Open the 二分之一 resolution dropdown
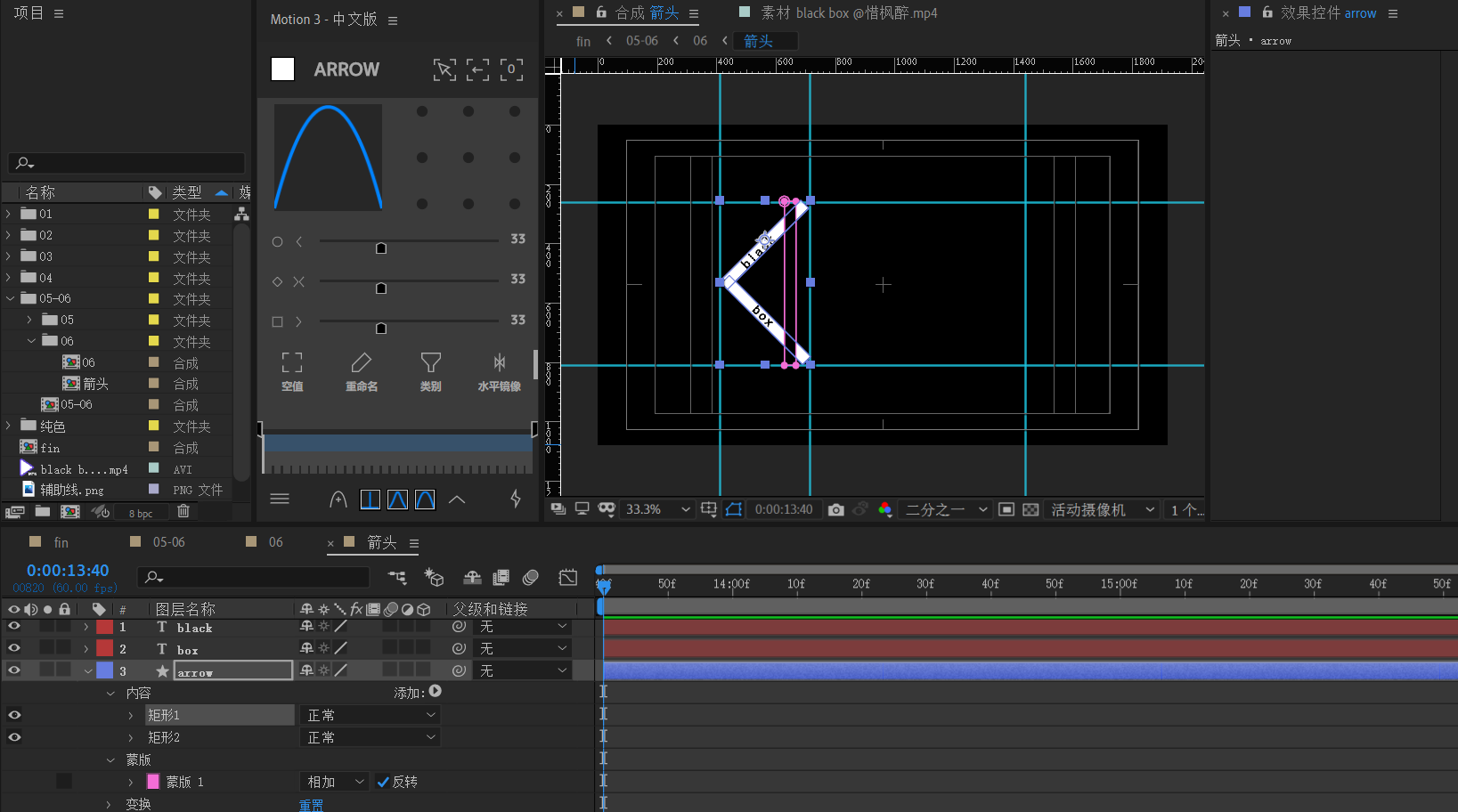 pyautogui.click(x=947, y=509)
